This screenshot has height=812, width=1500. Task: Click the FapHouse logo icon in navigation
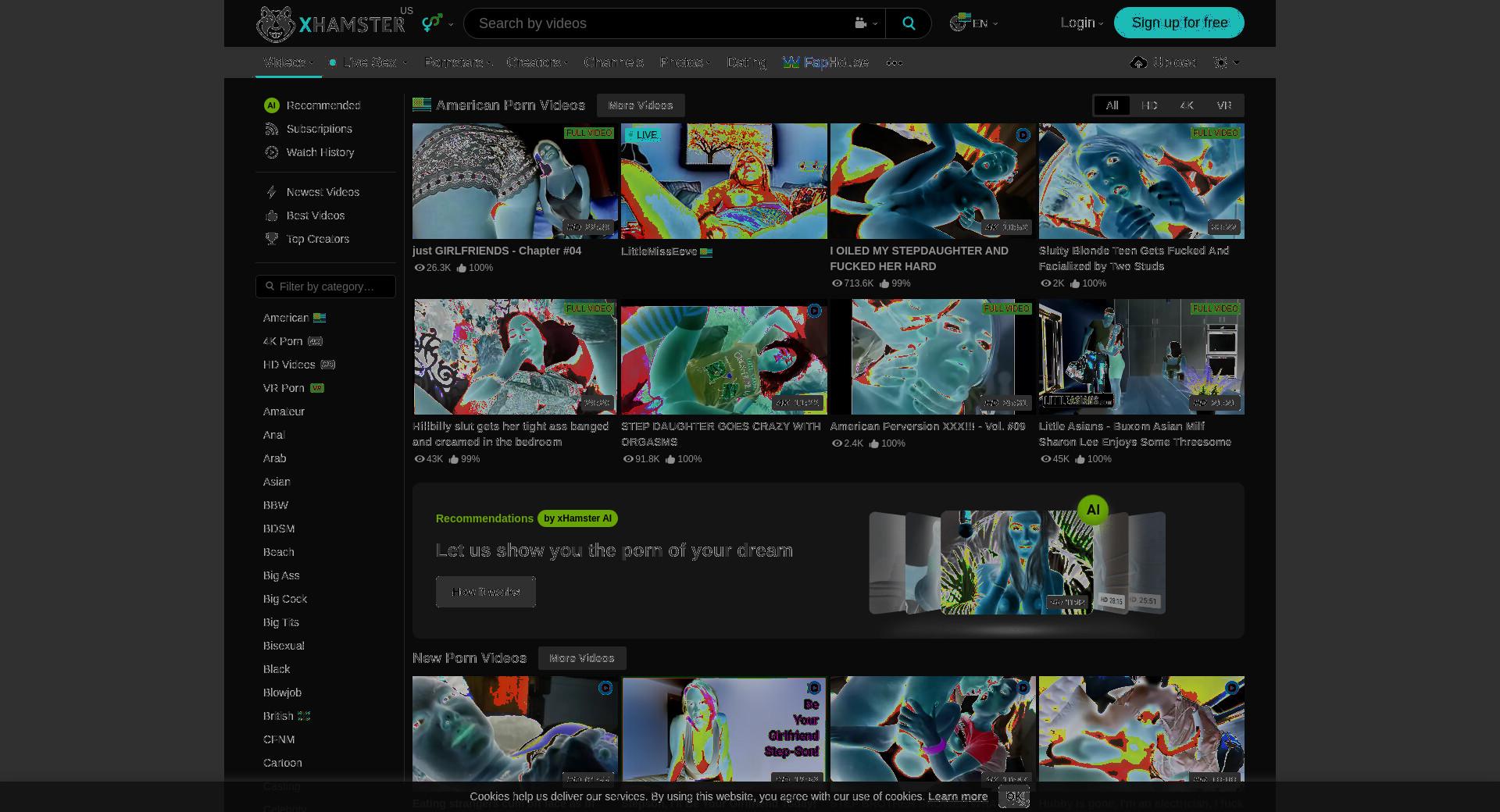(791, 62)
